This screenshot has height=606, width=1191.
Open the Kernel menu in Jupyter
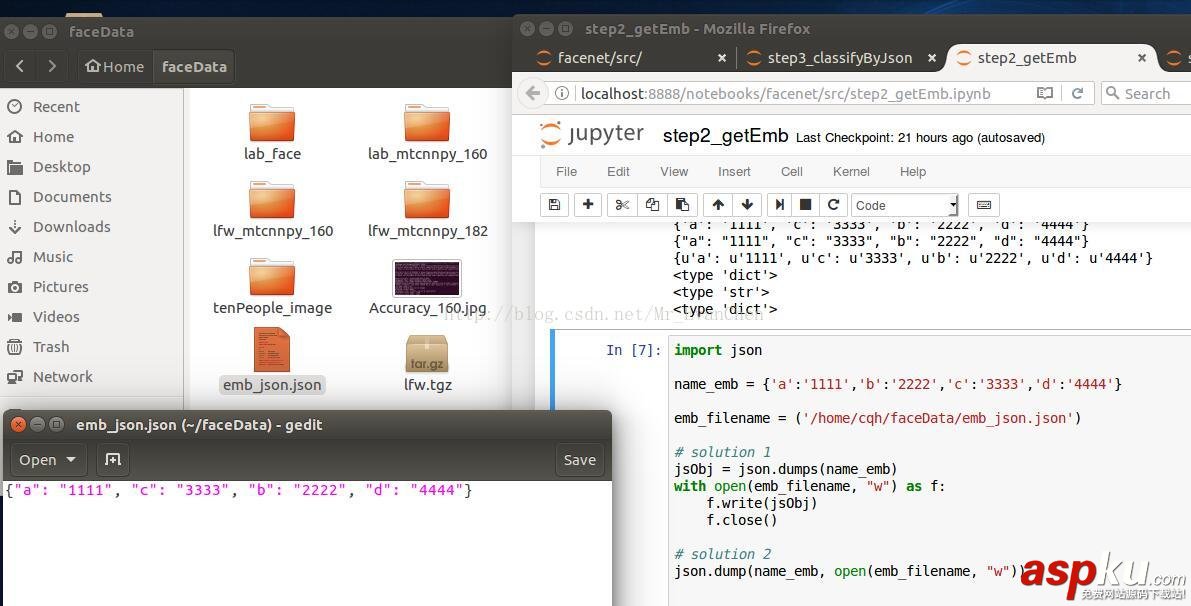coord(851,171)
